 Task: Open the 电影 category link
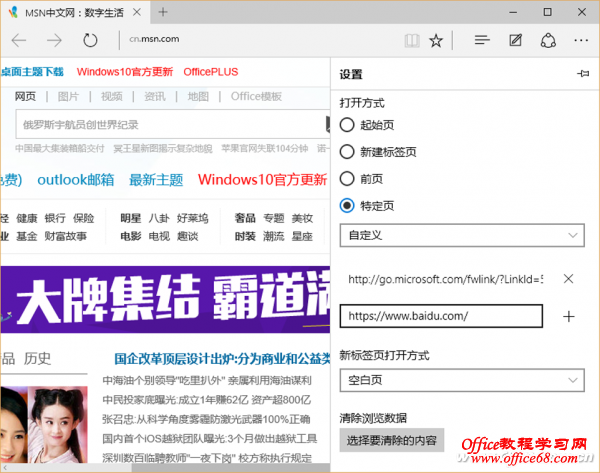[131, 236]
